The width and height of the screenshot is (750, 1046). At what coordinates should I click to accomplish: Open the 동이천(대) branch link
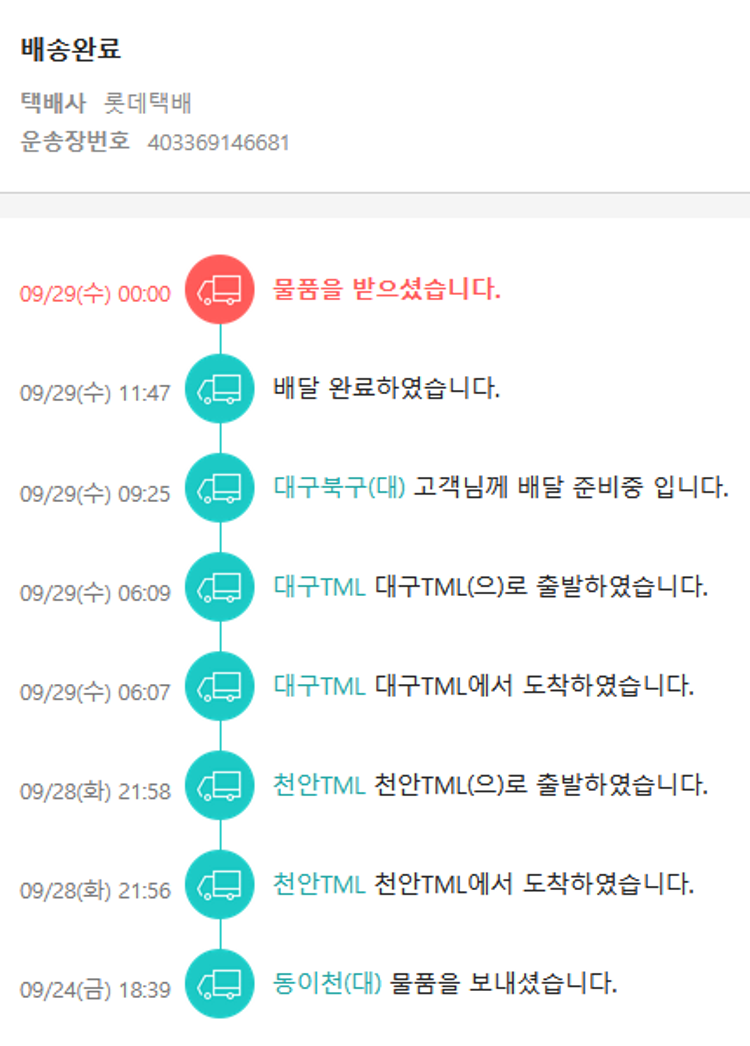[x=328, y=983]
